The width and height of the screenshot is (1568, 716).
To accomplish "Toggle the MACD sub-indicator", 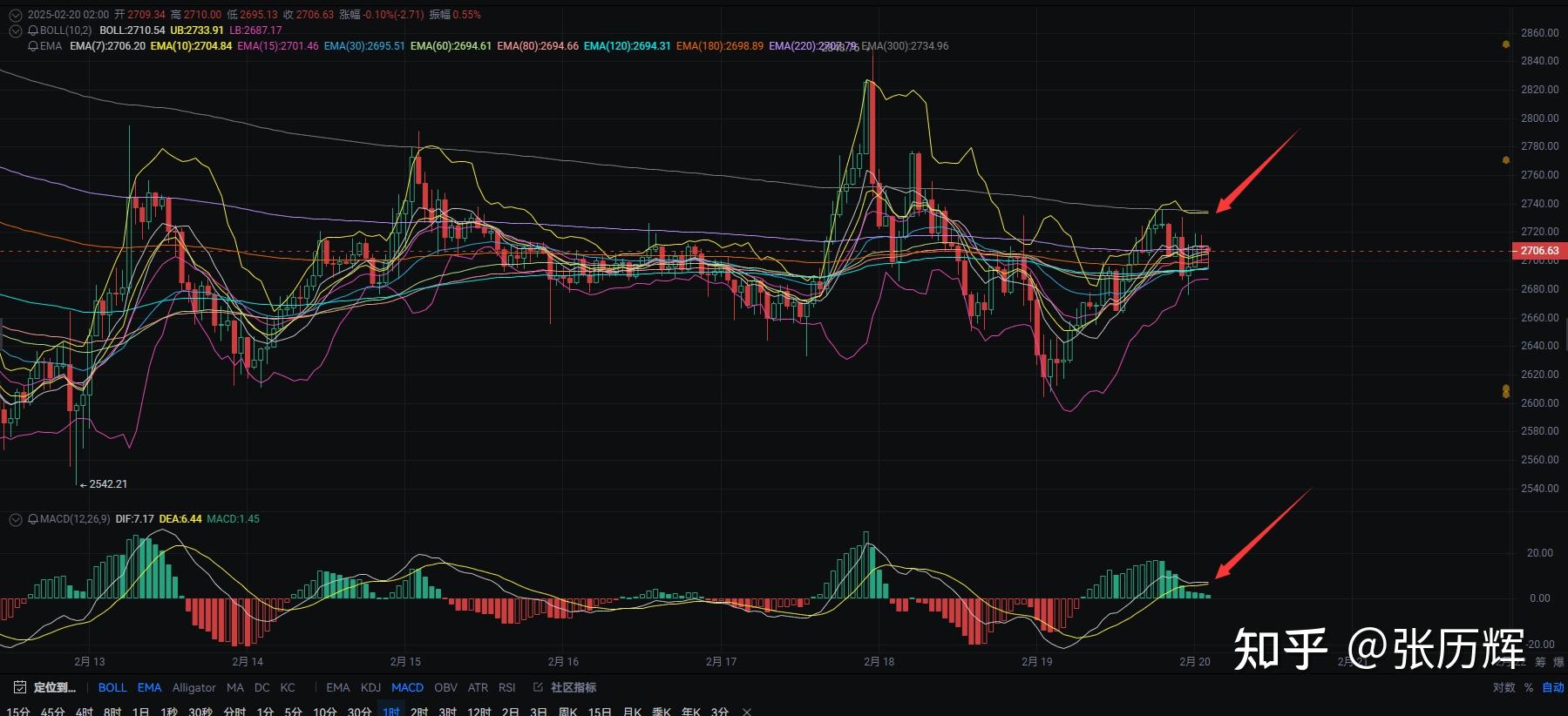I will (407, 687).
